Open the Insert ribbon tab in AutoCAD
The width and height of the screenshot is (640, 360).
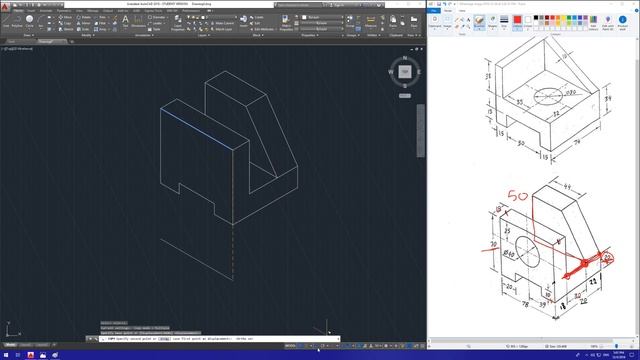point(31,11)
